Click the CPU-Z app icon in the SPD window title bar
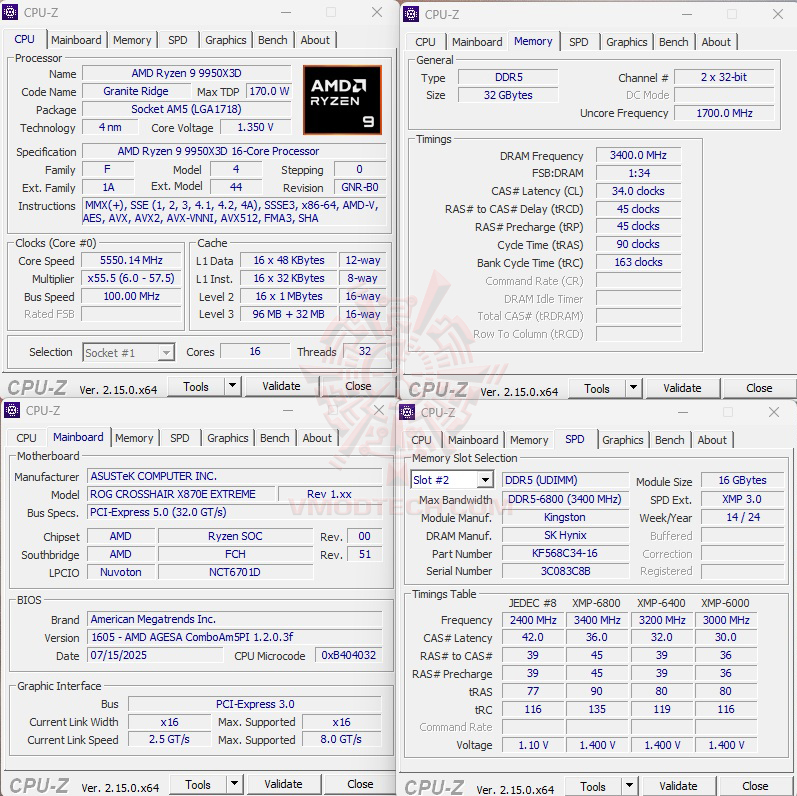 point(407,412)
